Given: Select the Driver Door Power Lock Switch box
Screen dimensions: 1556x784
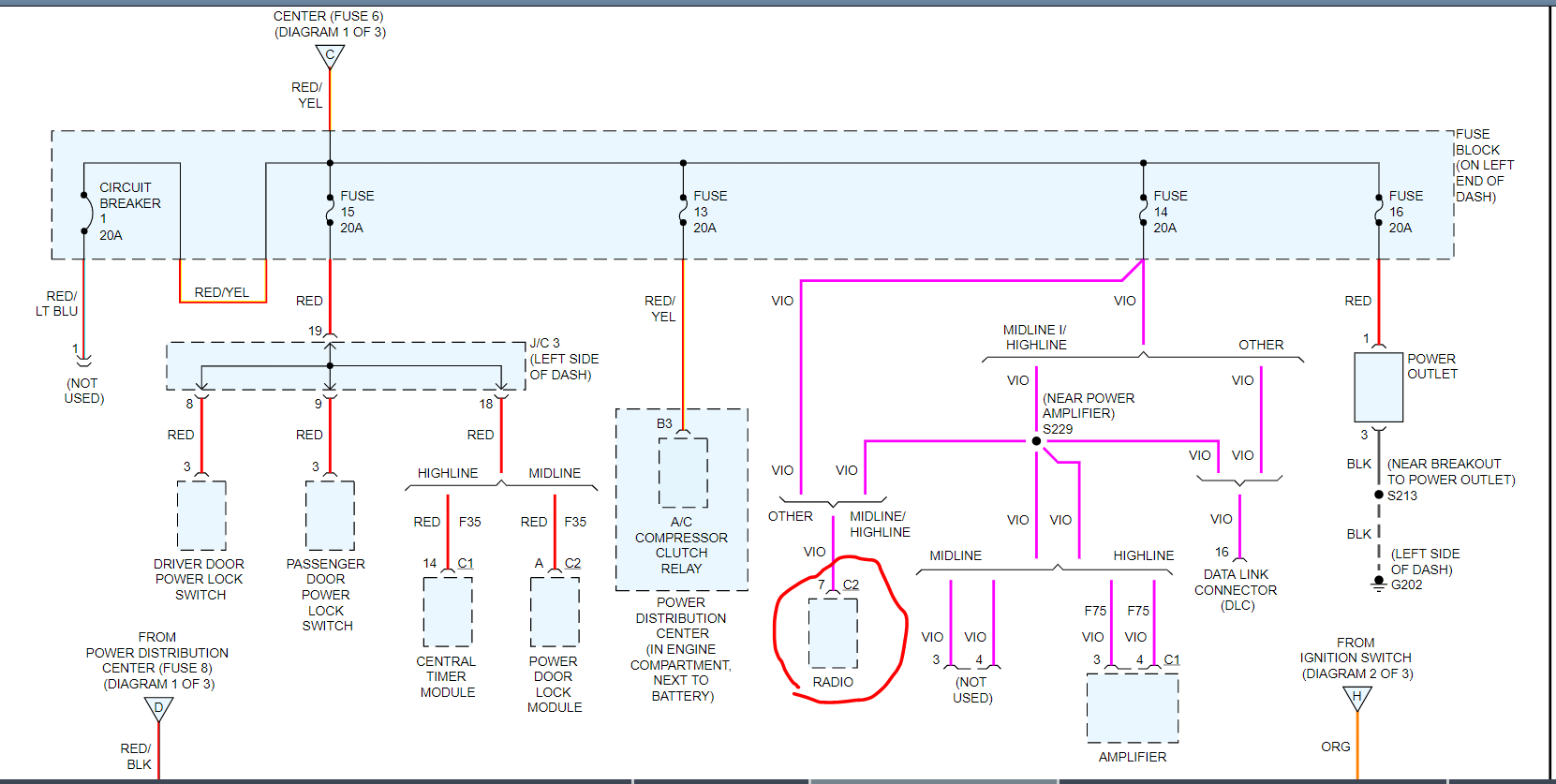Looking at the screenshot, I should (x=201, y=515).
